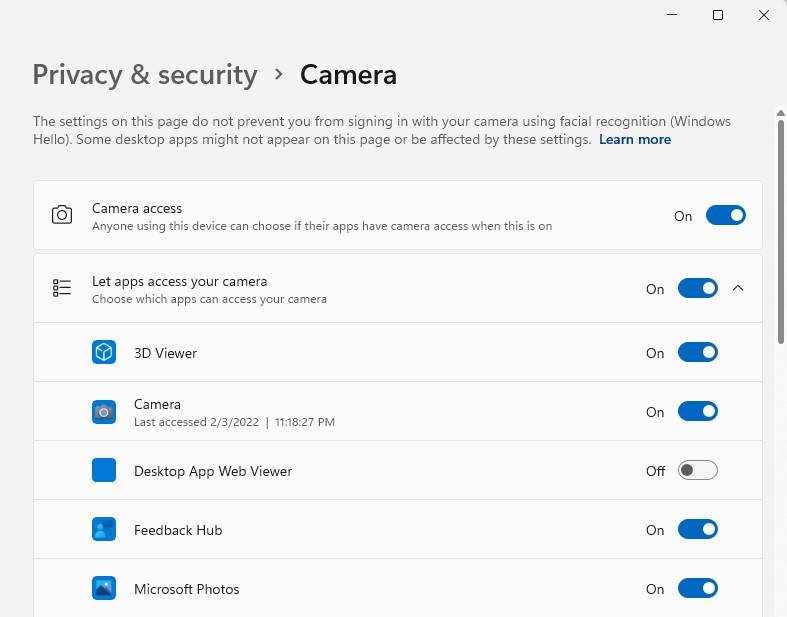
Task: Click the list icon for Let apps access
Action: click(x=62, y=288)
